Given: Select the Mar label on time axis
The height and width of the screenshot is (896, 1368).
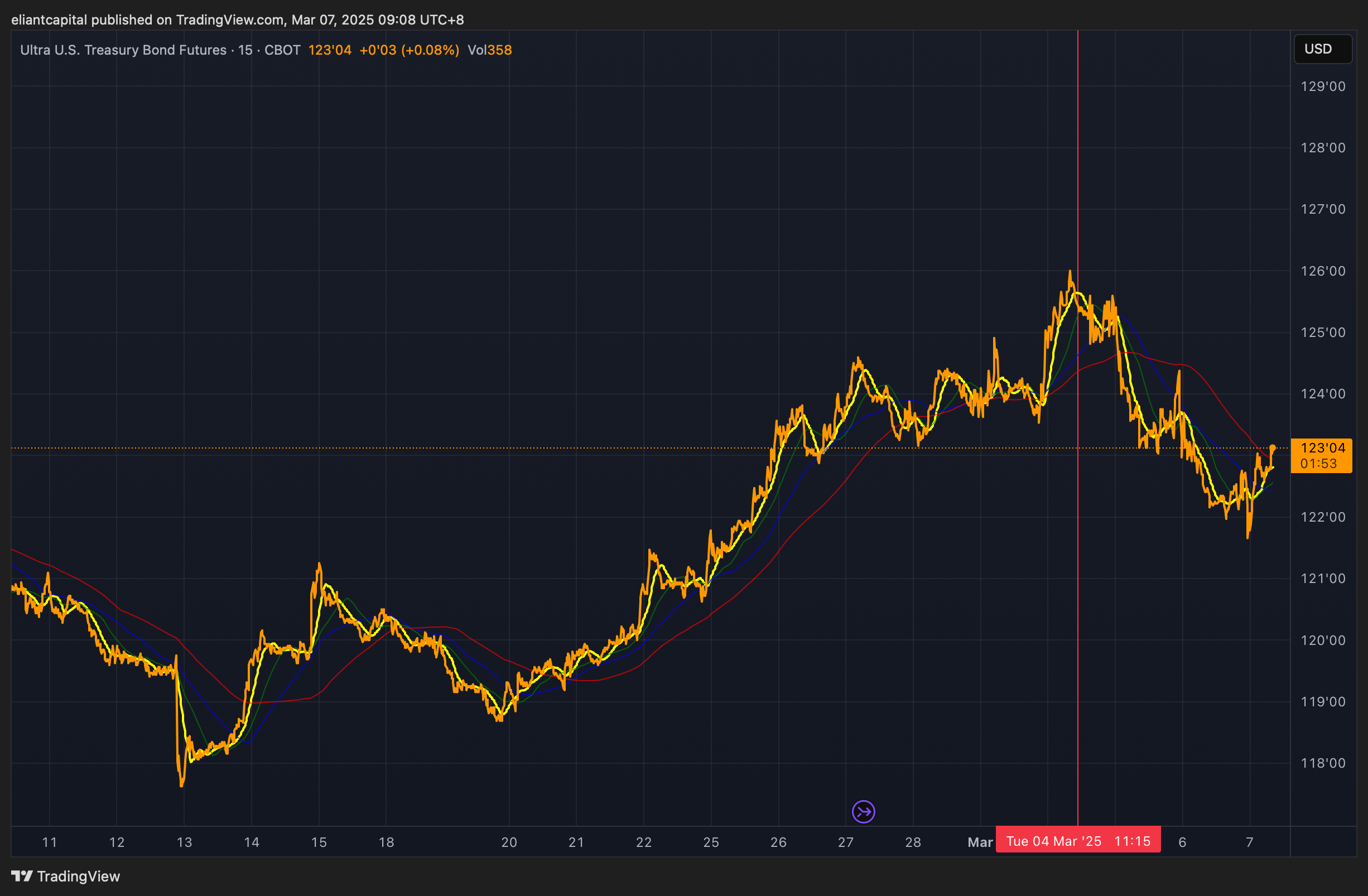Looking at the screenshot, I should (x=980, y=842).
